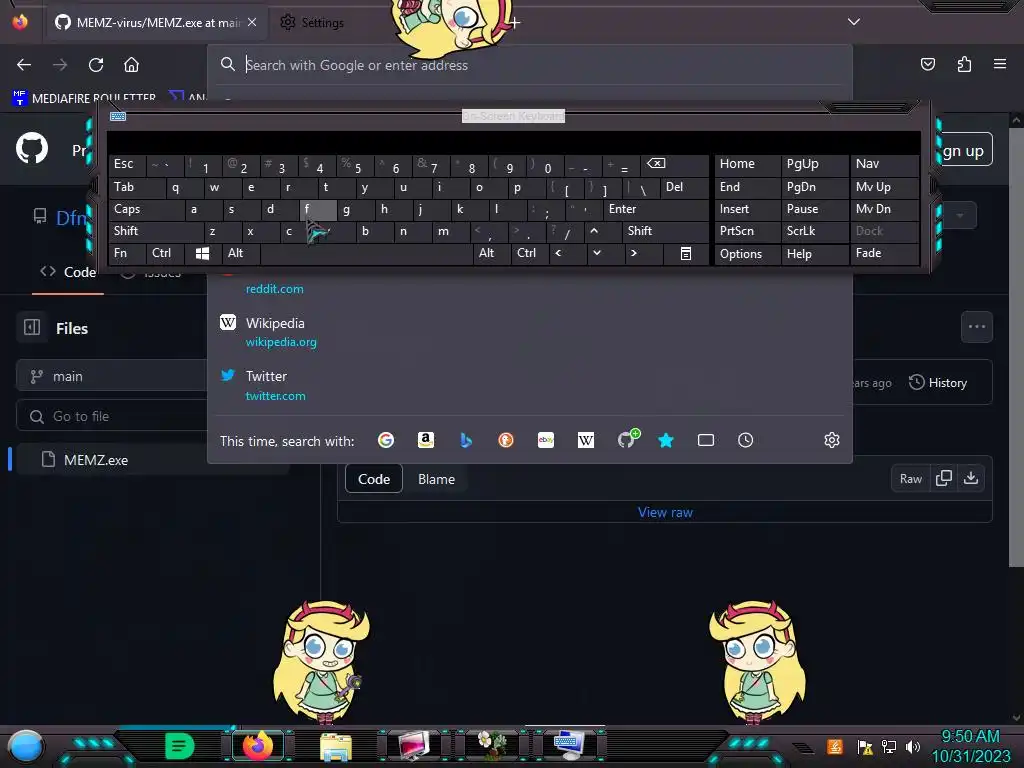Image resolution: width=1024 pixels, height=768 pixels.
Task: Open GitHub homepage logo
Action: pyautogui.click(x=32, y=148)
